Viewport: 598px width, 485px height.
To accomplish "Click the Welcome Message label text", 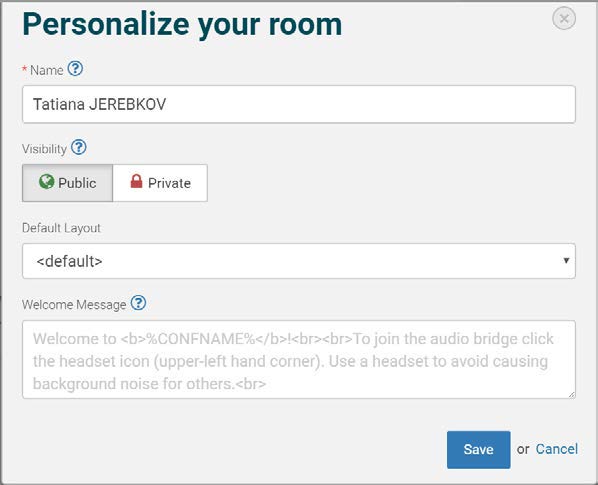I will 74,305.
